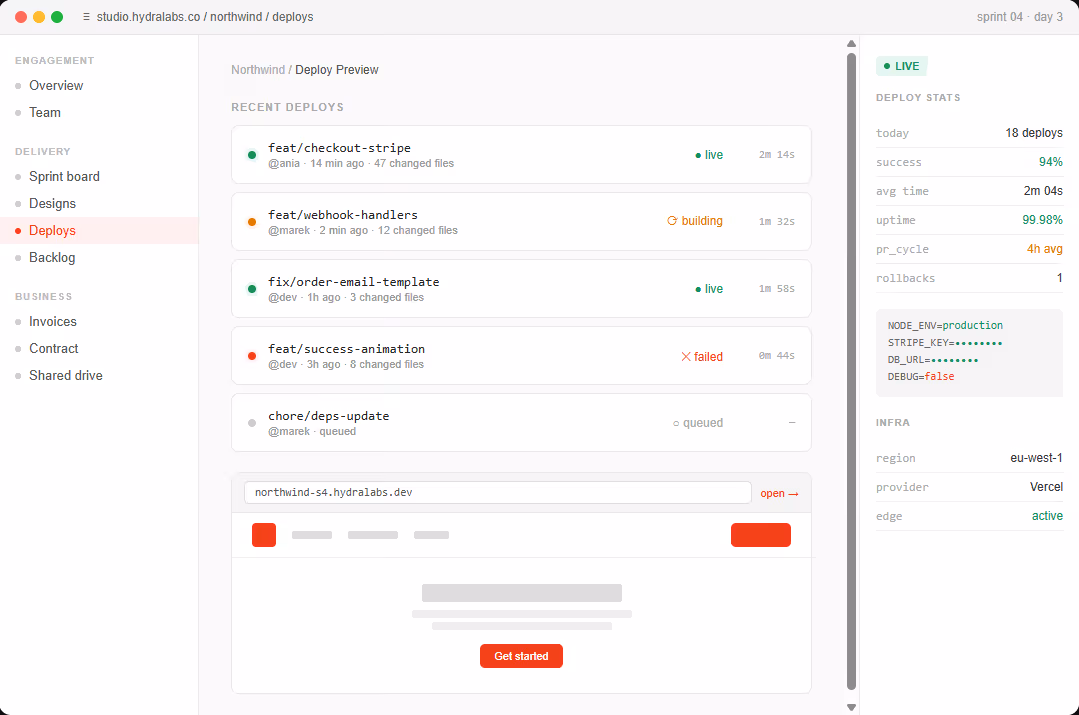Open the feat/checkout-stripe deploy

coord(521,154)
